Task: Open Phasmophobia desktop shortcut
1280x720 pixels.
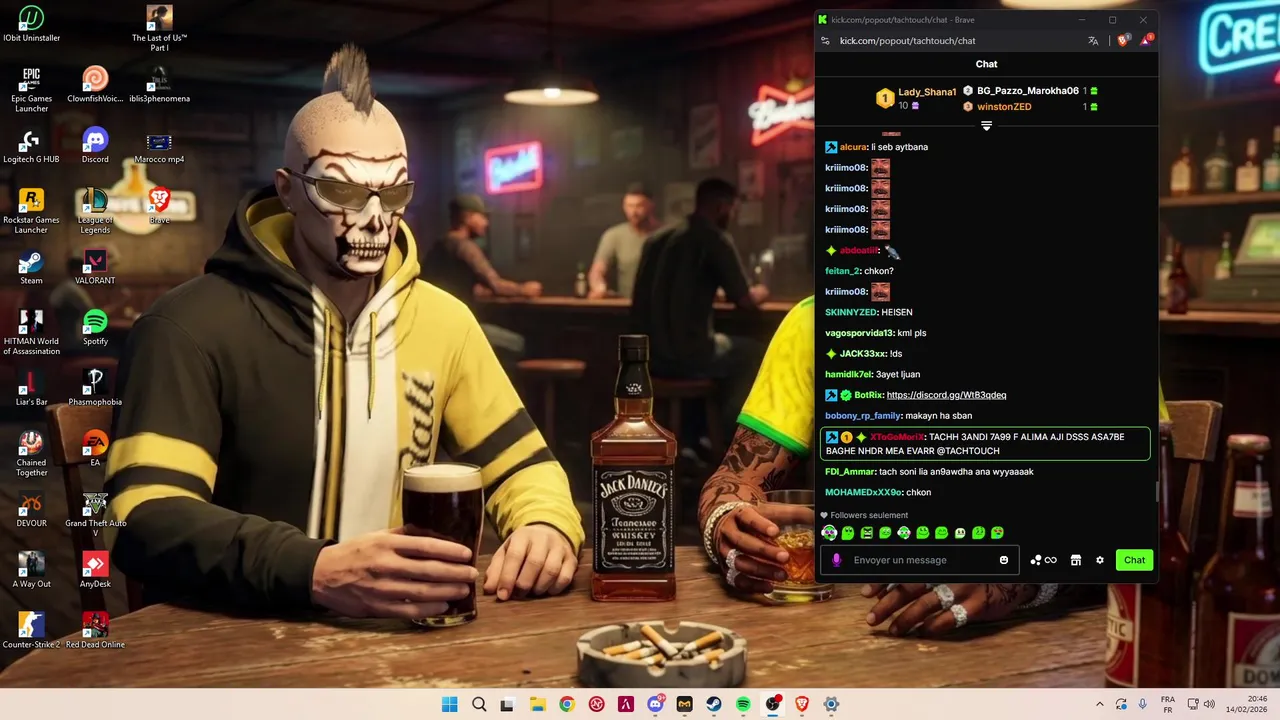Action: [x=95, y=388]
